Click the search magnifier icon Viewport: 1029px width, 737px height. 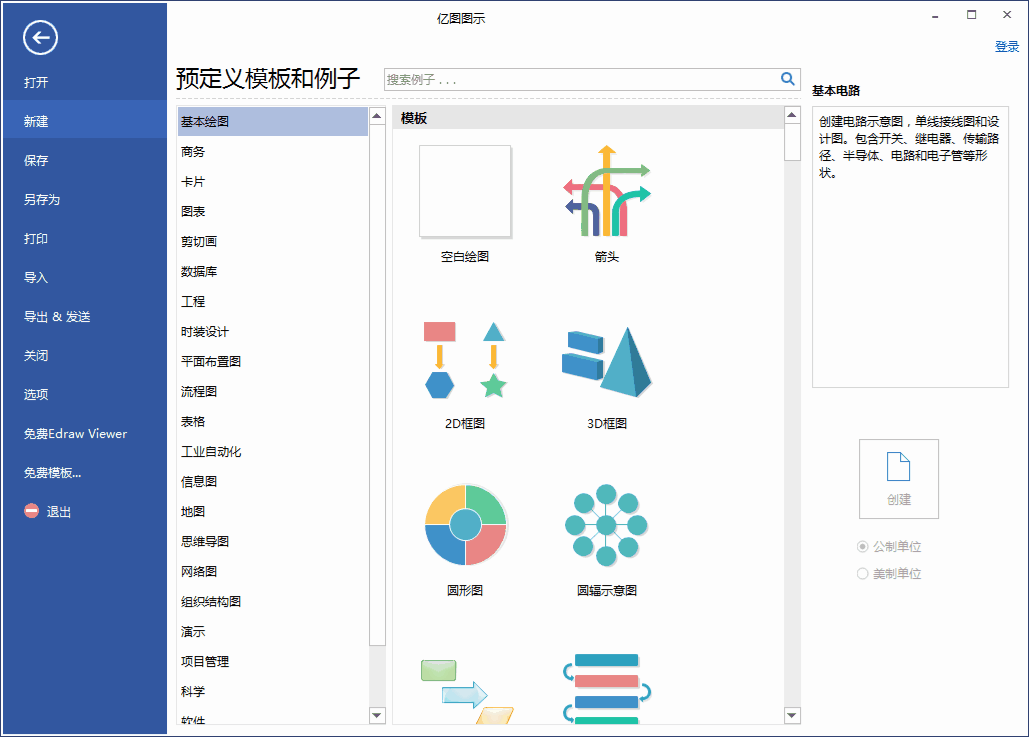(x=788, y=79)
